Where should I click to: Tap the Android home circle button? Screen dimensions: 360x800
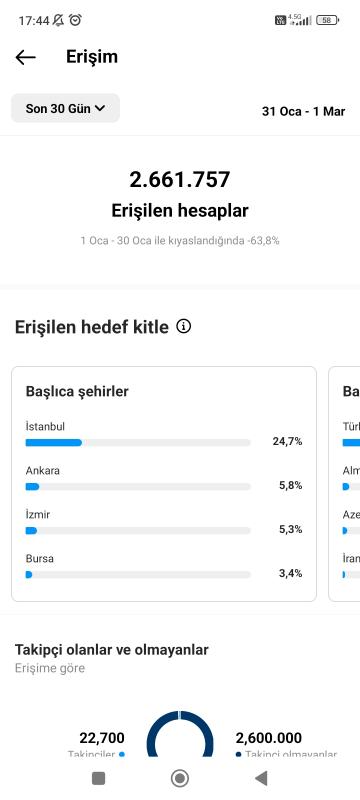[x=179, y=778]
